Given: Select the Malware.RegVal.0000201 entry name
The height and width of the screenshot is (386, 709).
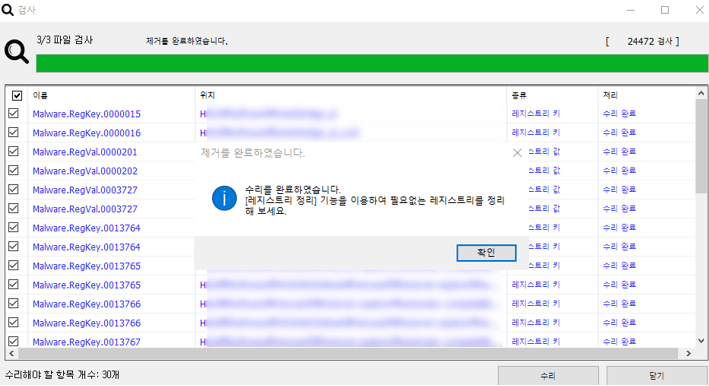Looking at the screenshot, I should tap(85, 152).
